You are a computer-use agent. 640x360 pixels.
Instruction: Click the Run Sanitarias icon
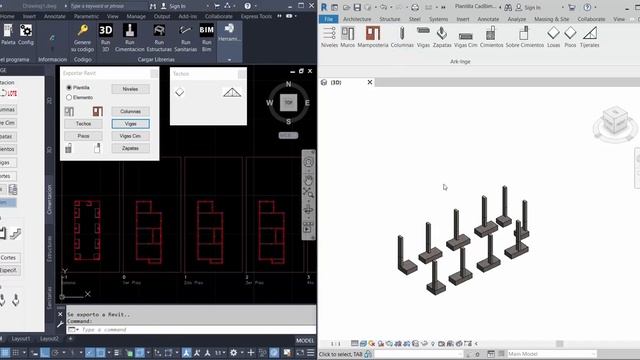point(185,31)
